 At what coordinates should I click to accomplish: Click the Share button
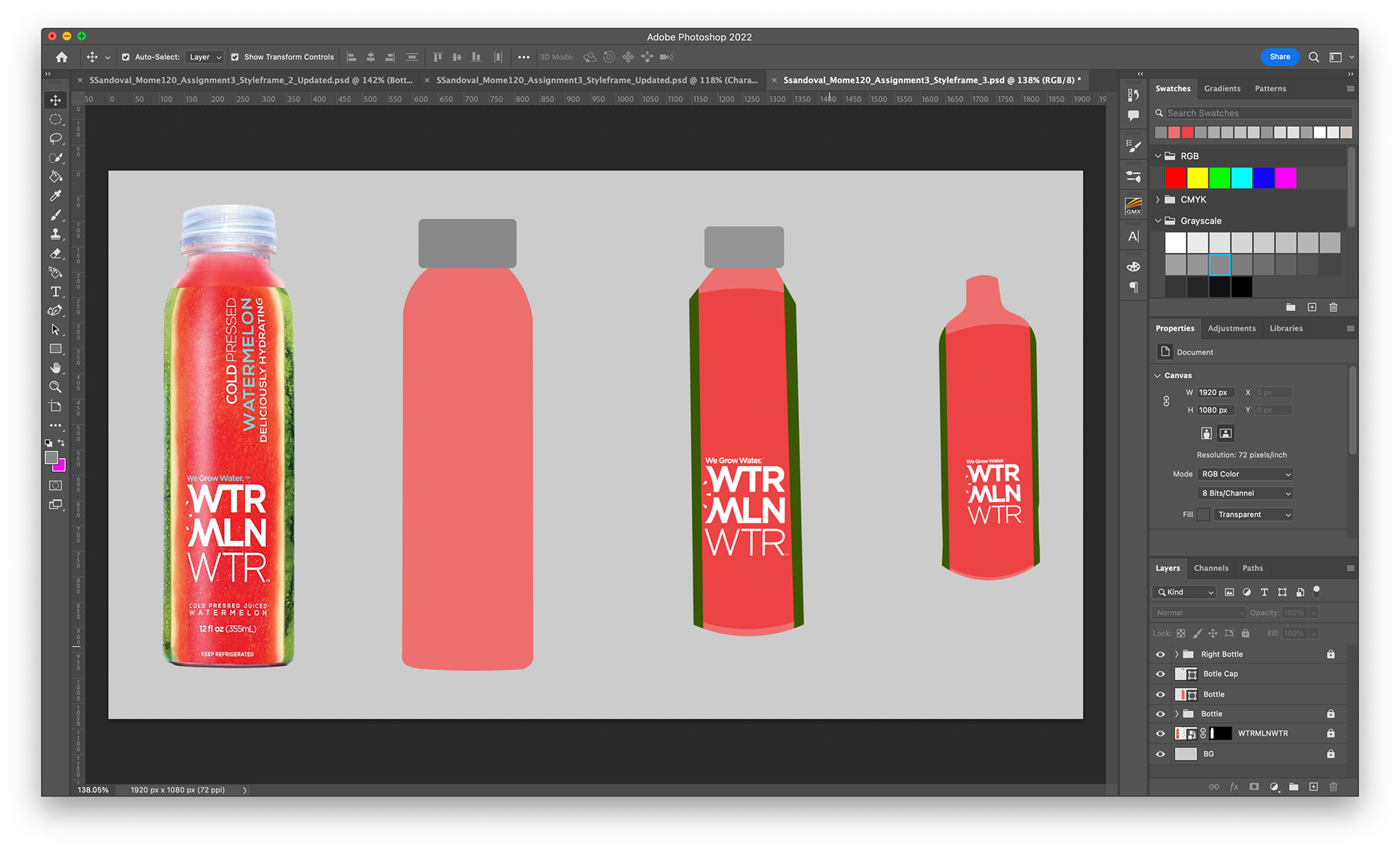tap(1280, 57)
